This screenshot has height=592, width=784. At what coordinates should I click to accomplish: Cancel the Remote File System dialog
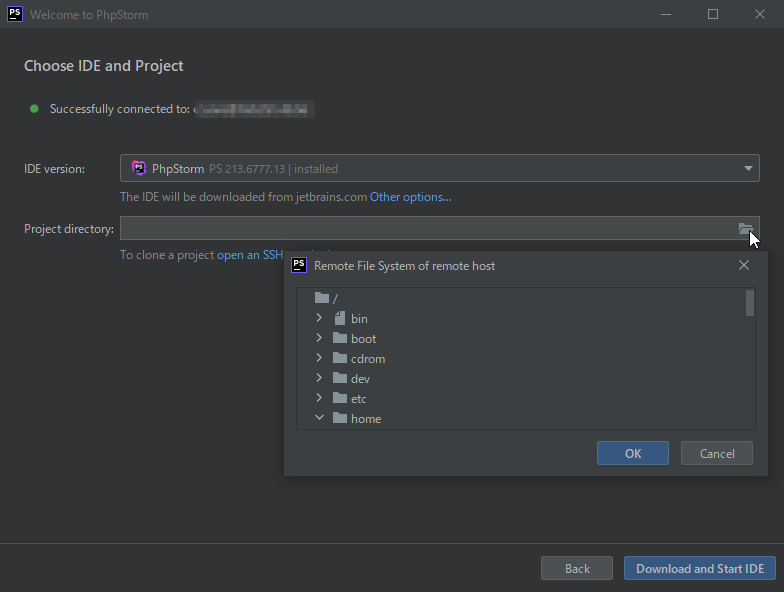click(x=716, y=453)
